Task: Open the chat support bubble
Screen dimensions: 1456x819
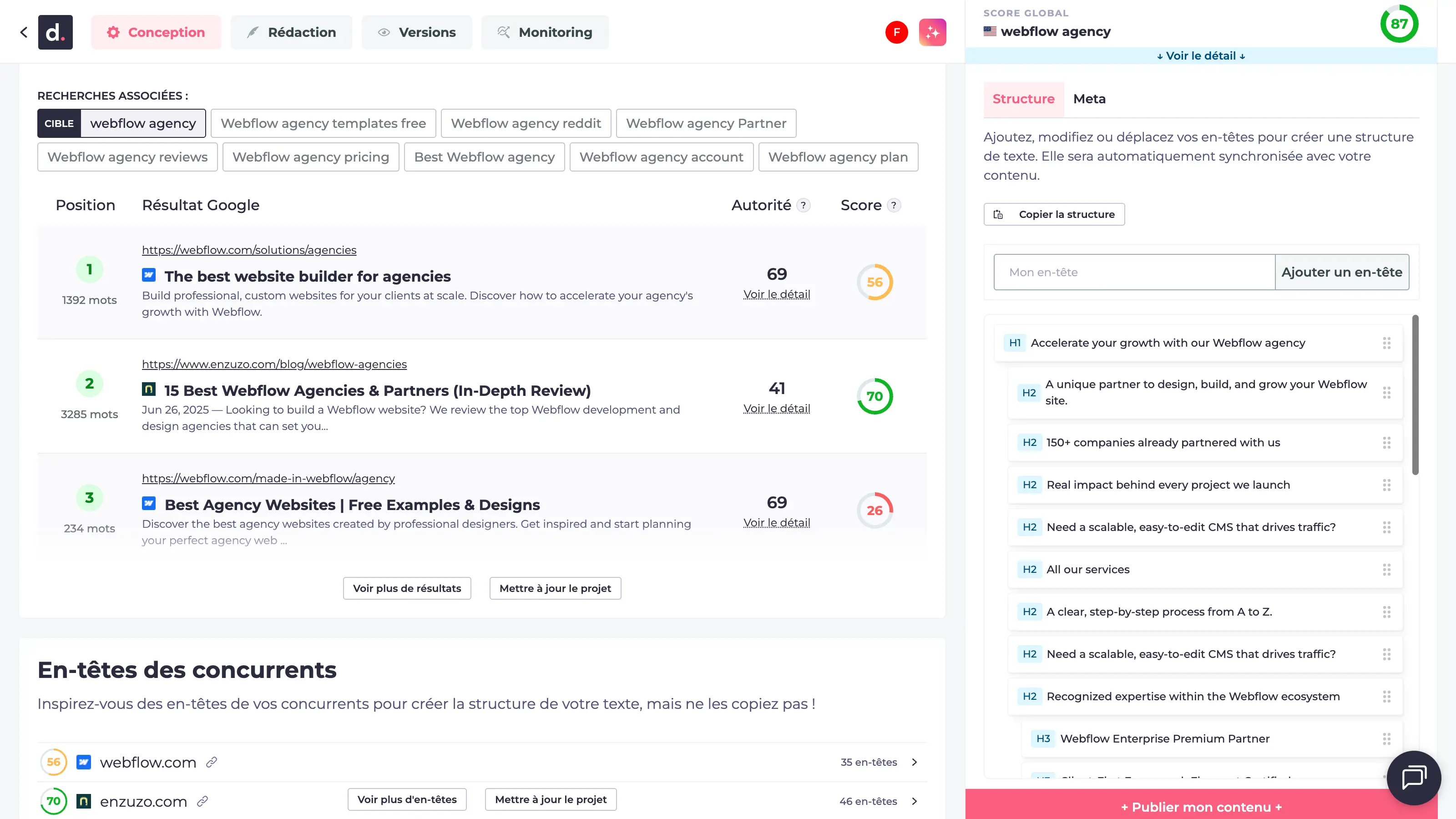Action: 1414,778
